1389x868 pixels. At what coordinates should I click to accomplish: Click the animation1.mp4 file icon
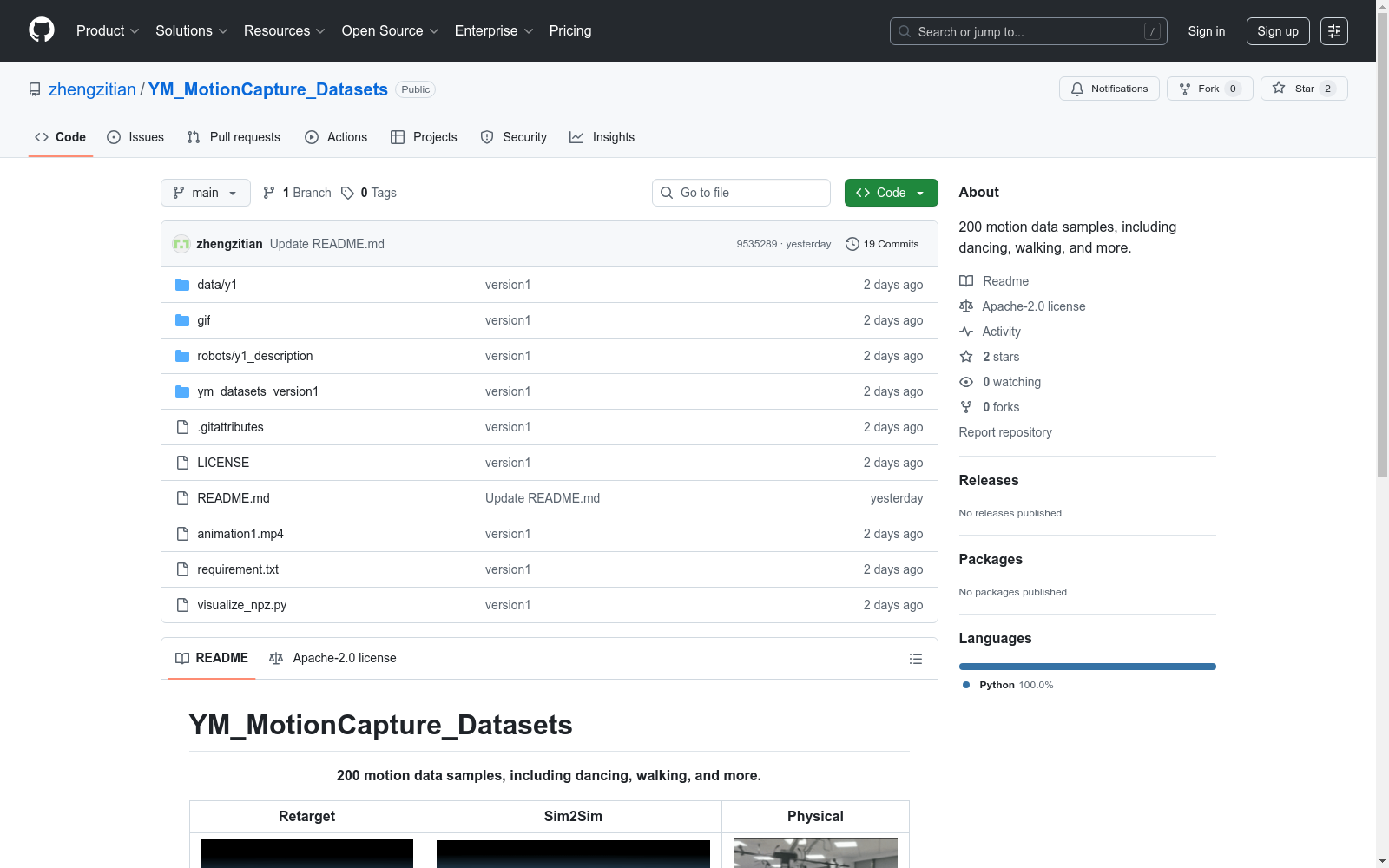click(182, 534)
